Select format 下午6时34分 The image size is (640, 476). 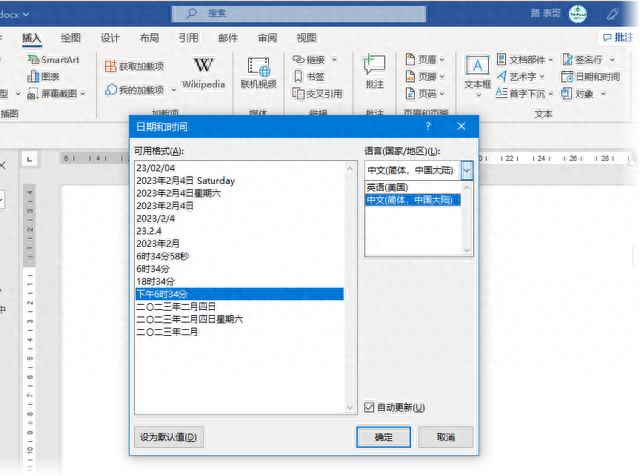[240, 294]
